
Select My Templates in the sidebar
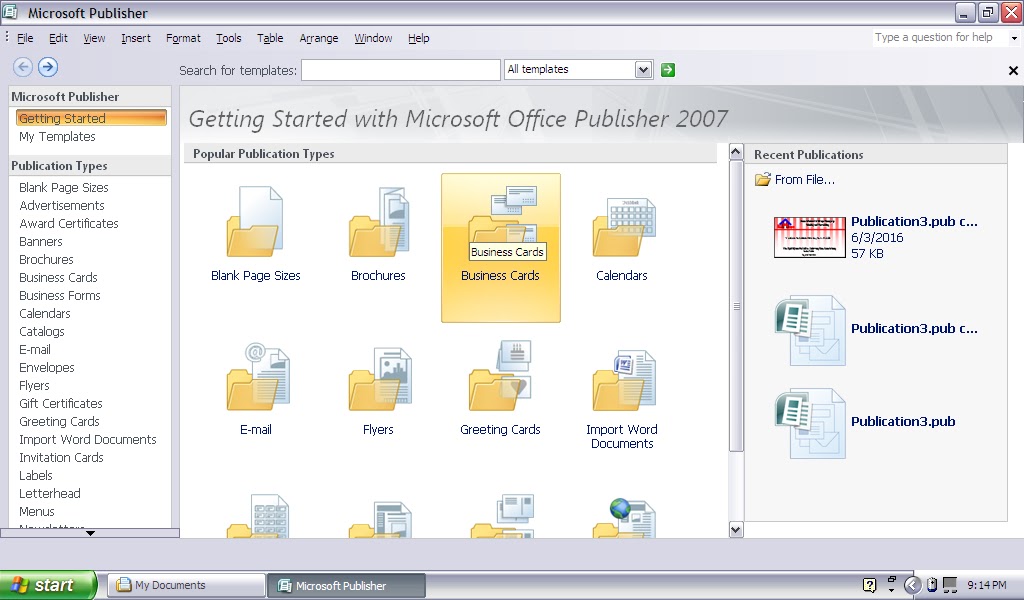tap(57, 136)
